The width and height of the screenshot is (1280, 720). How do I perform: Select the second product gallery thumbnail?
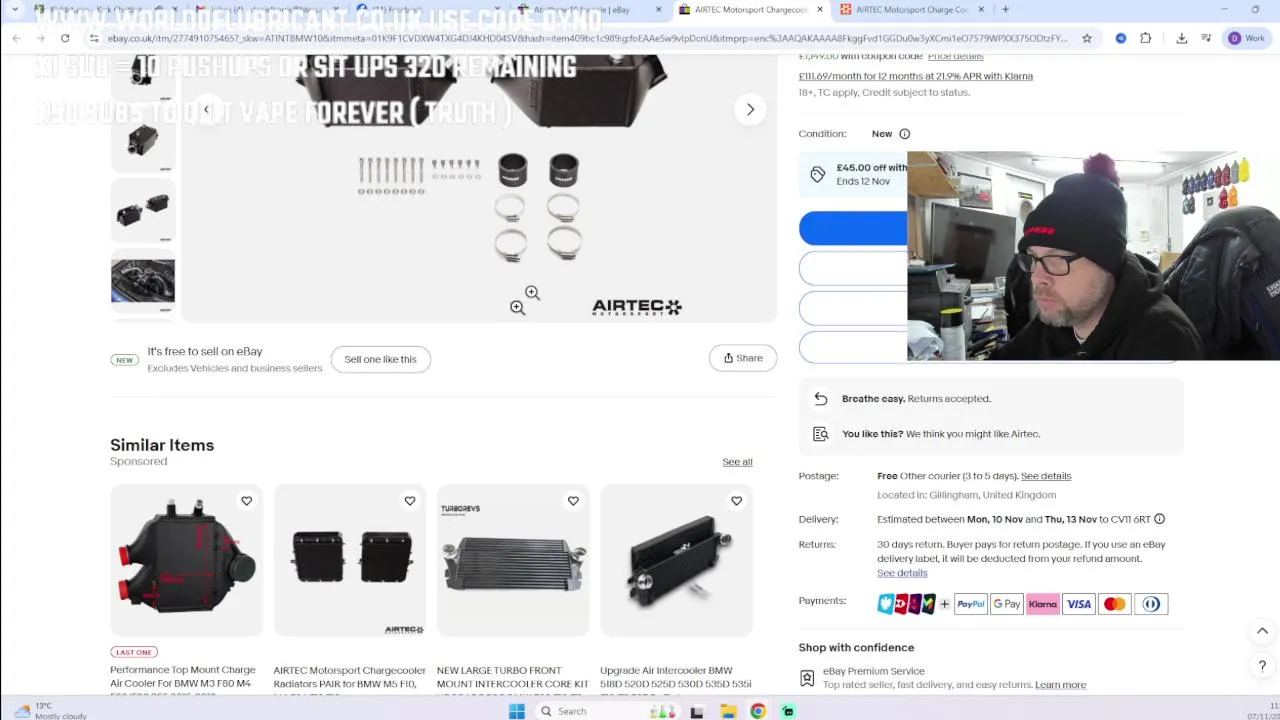(143, 142)
